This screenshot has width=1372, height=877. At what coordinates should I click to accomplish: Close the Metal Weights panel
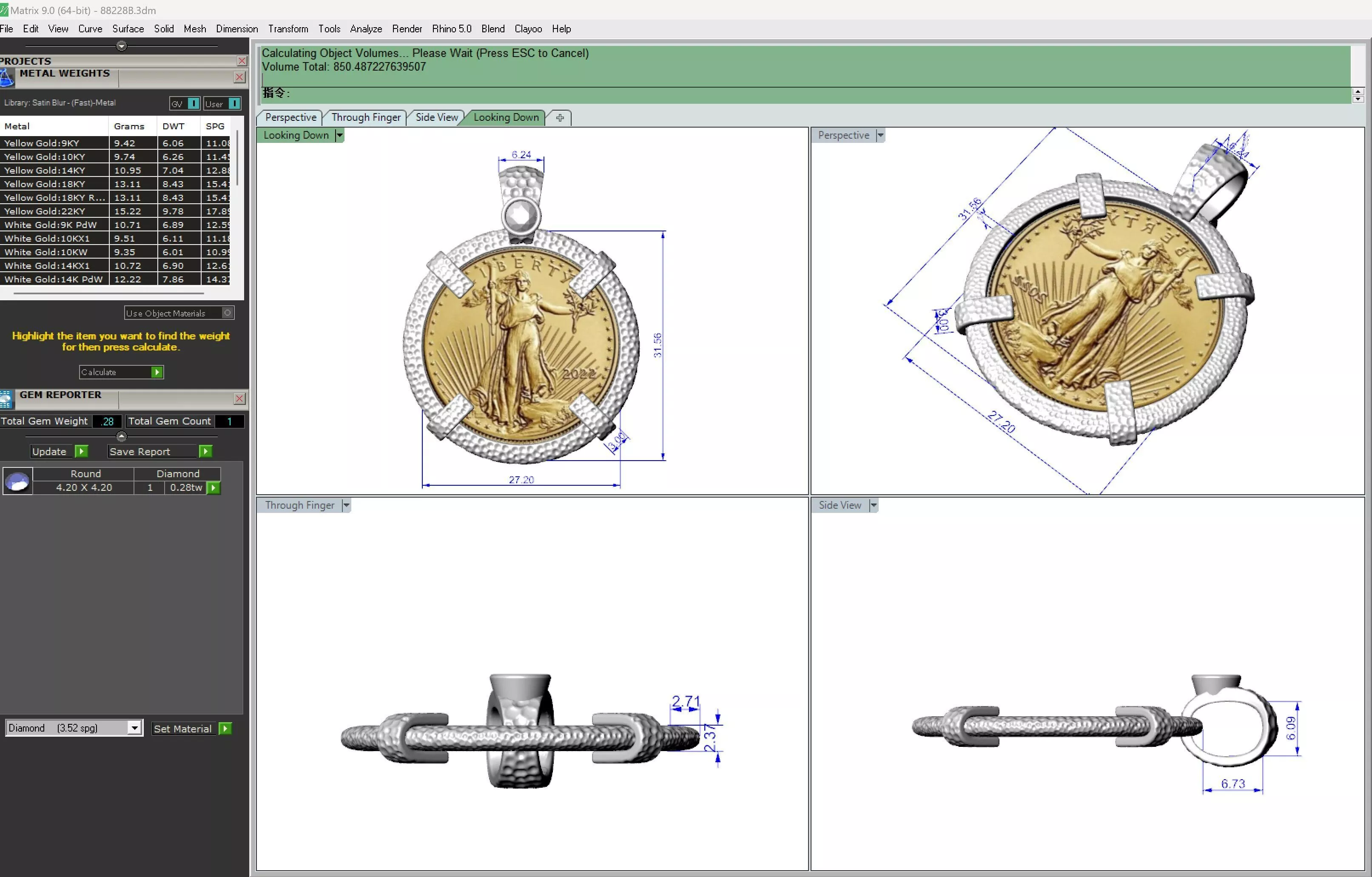tap(240, 77)
